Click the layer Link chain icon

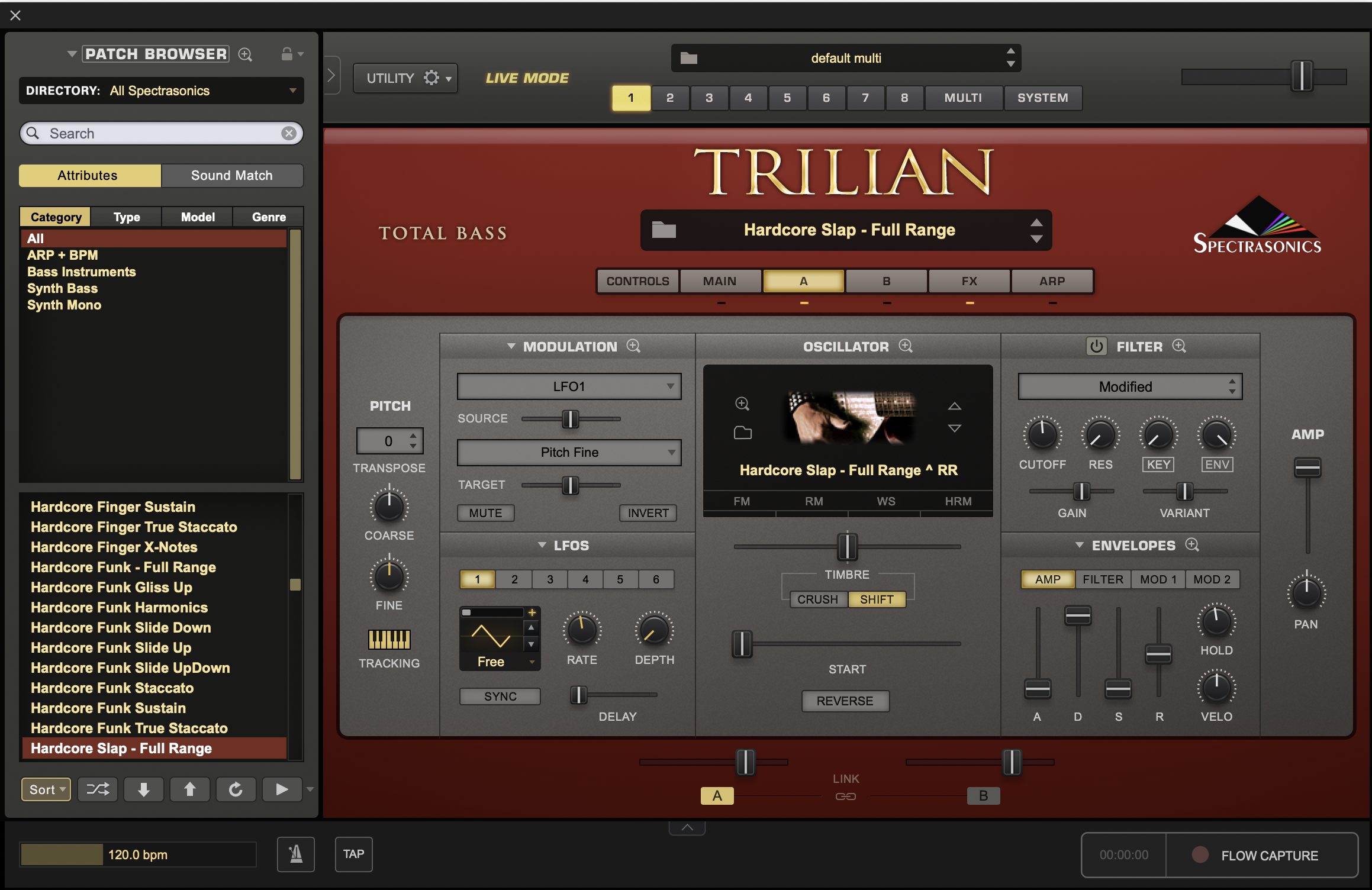click(x=845, y=797)
